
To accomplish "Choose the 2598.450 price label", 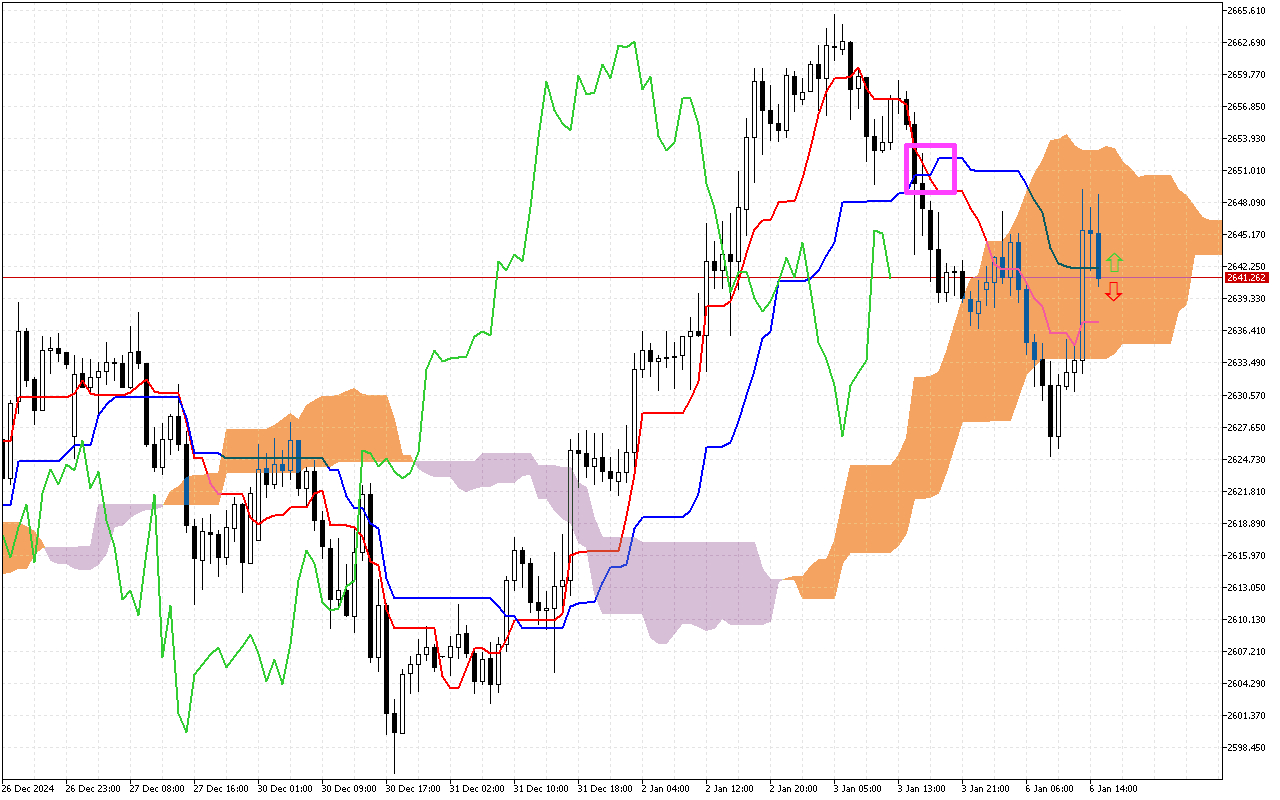I will point(1245,748).
